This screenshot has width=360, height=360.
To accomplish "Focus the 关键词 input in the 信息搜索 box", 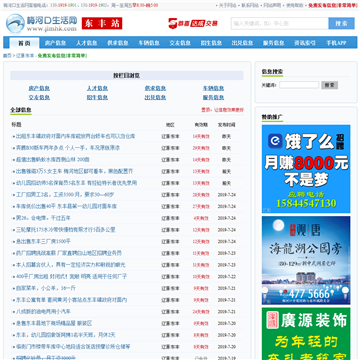I will (299, 85).
